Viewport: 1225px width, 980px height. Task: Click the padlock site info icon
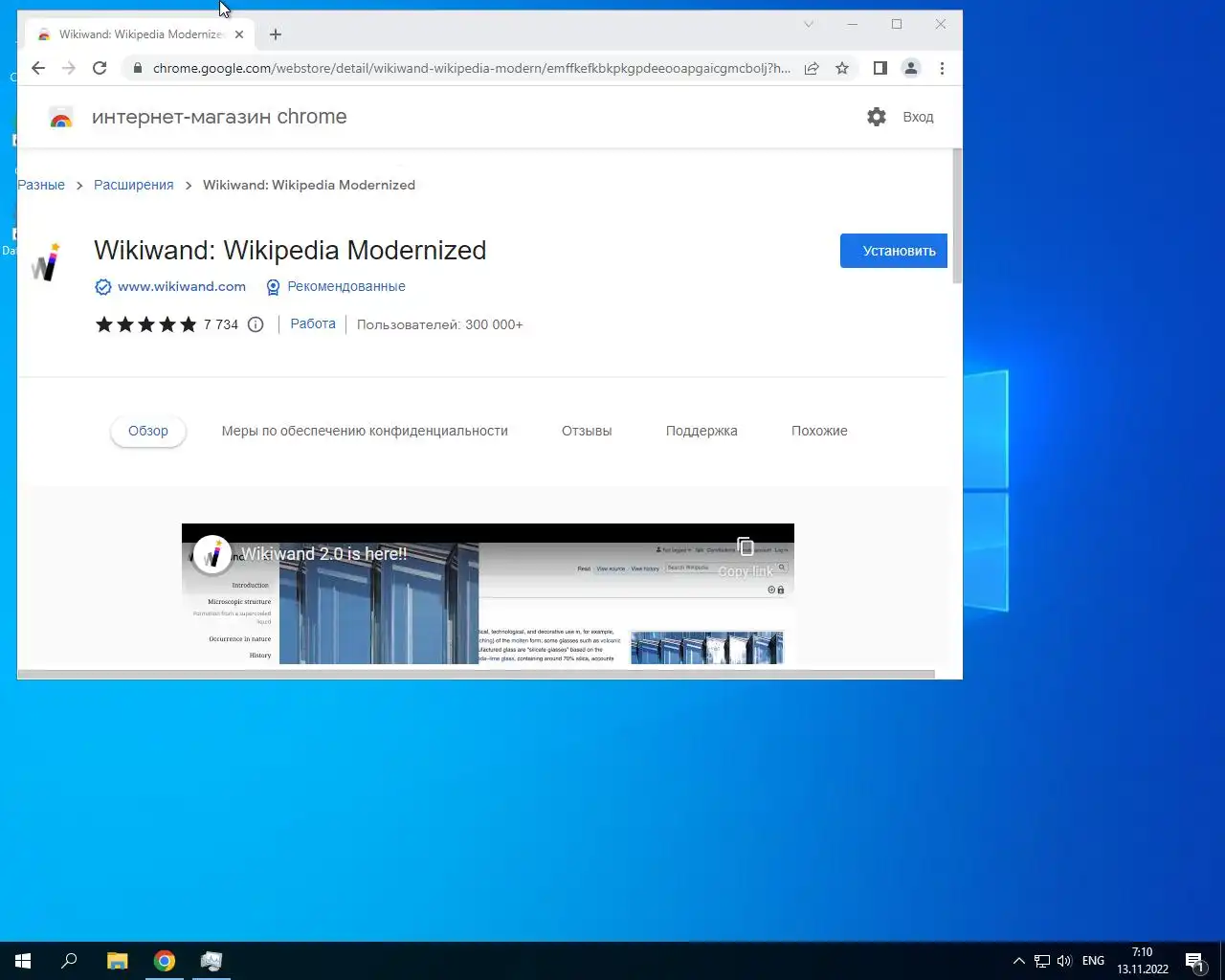pos(137,68)
